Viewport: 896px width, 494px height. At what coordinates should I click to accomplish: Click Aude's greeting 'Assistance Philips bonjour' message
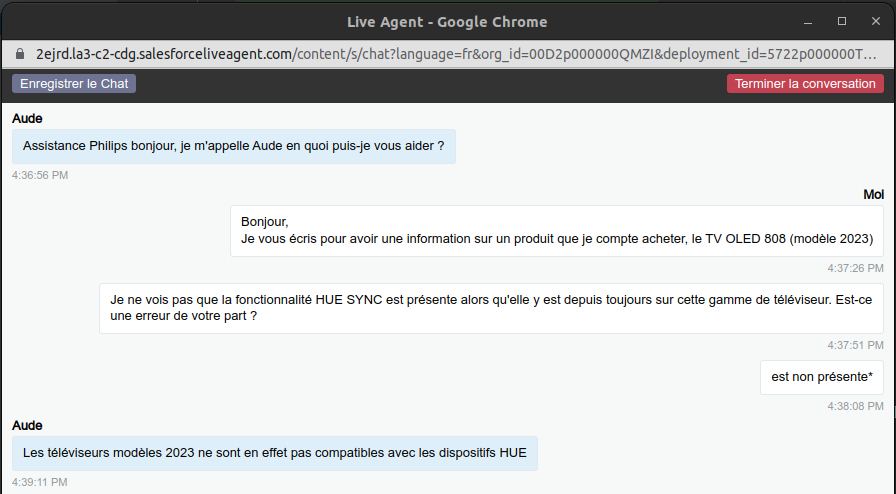pos(234,146)
